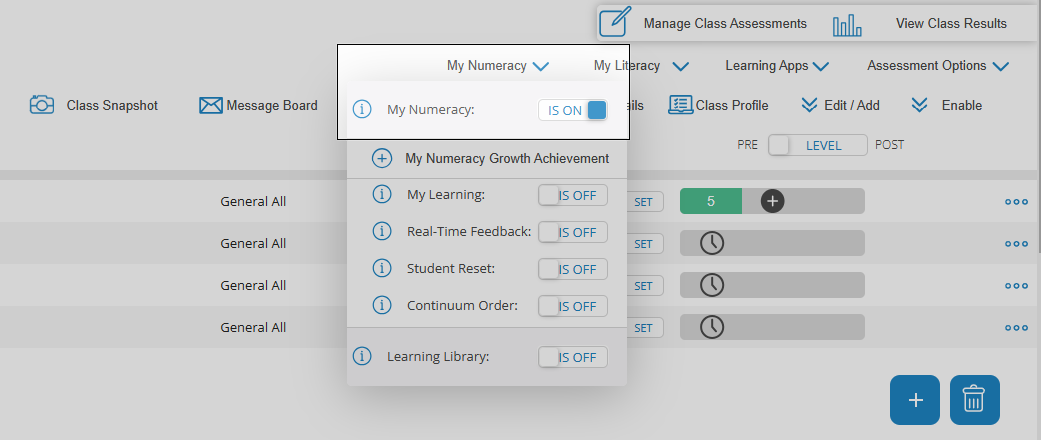This screenshot has width=1041, height=440.
Task: Open Manage Class Assessments pencil icon
Action: (x=614, y=23)
